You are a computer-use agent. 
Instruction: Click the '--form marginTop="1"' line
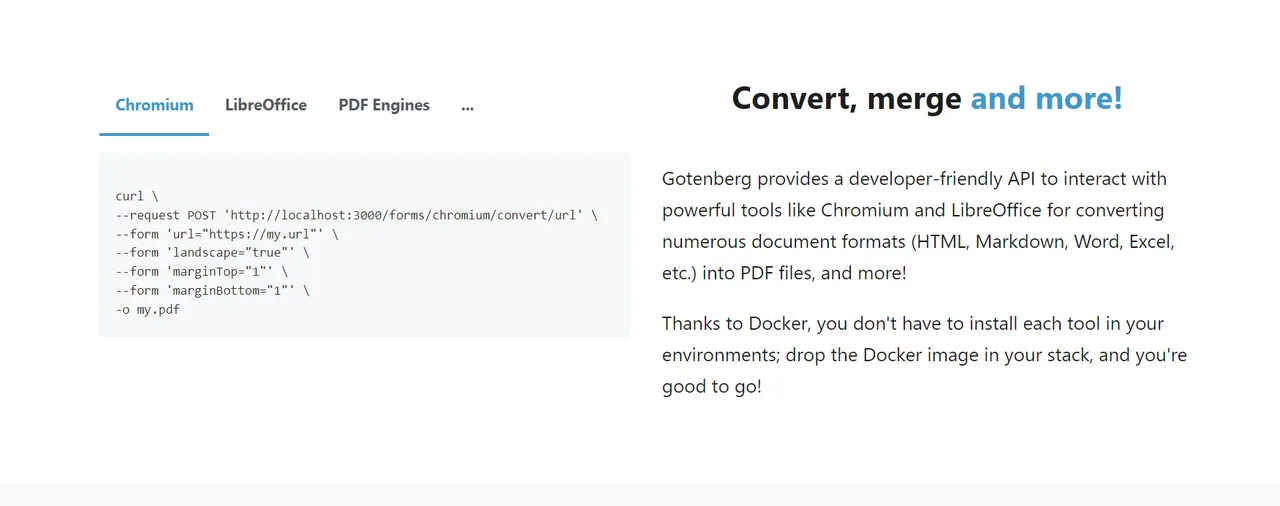click(x=201, y=272)
